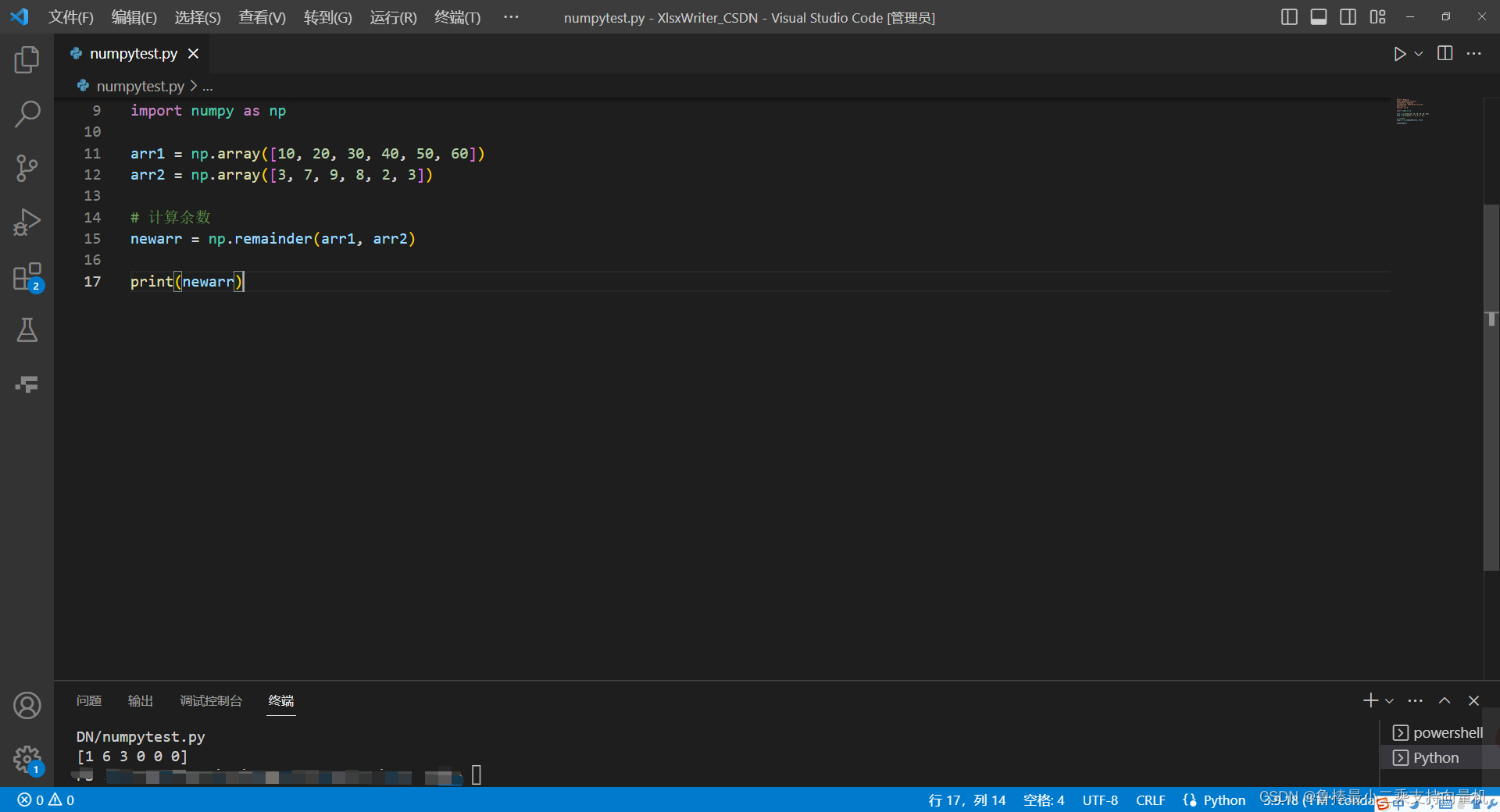
Task: Customize layout options
Action: 1377,17
